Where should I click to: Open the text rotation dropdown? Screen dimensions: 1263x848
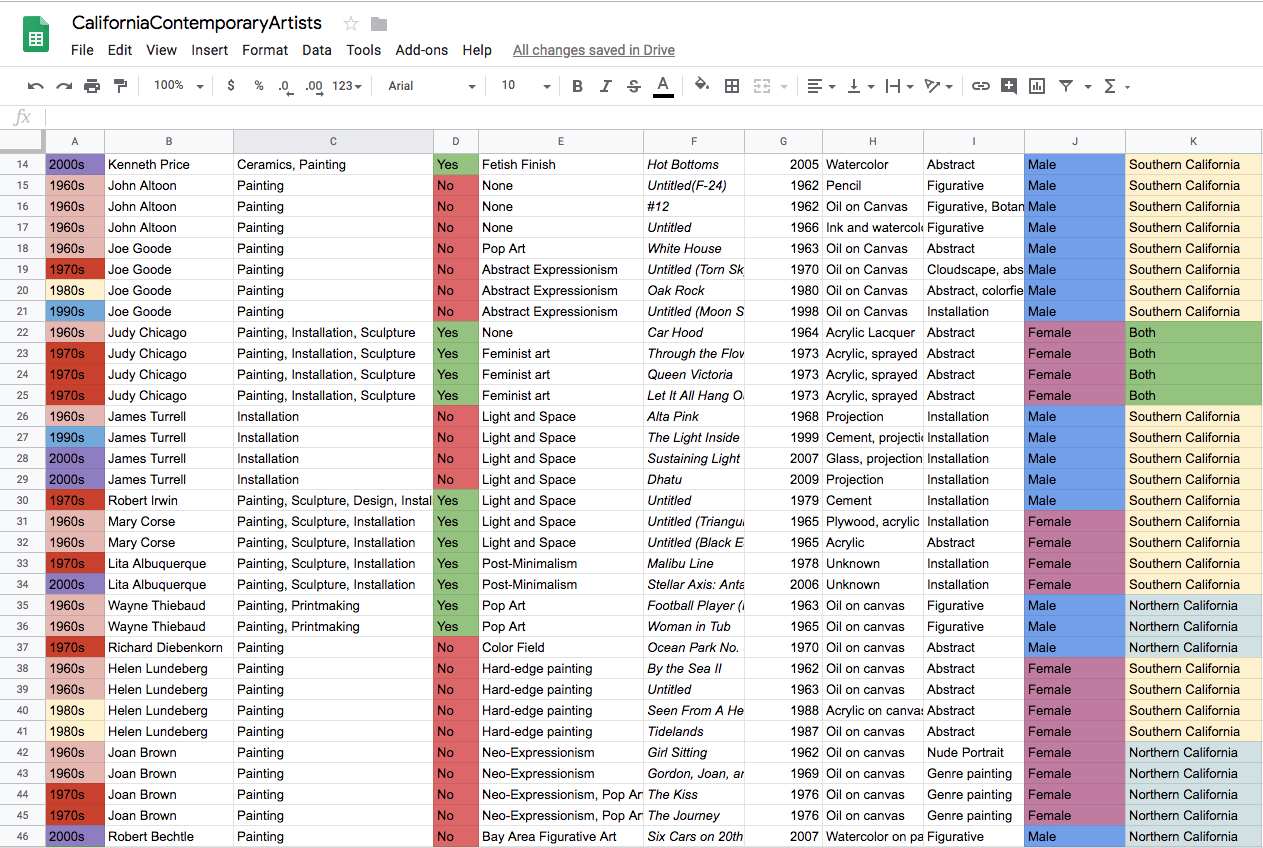coord(938,86)
